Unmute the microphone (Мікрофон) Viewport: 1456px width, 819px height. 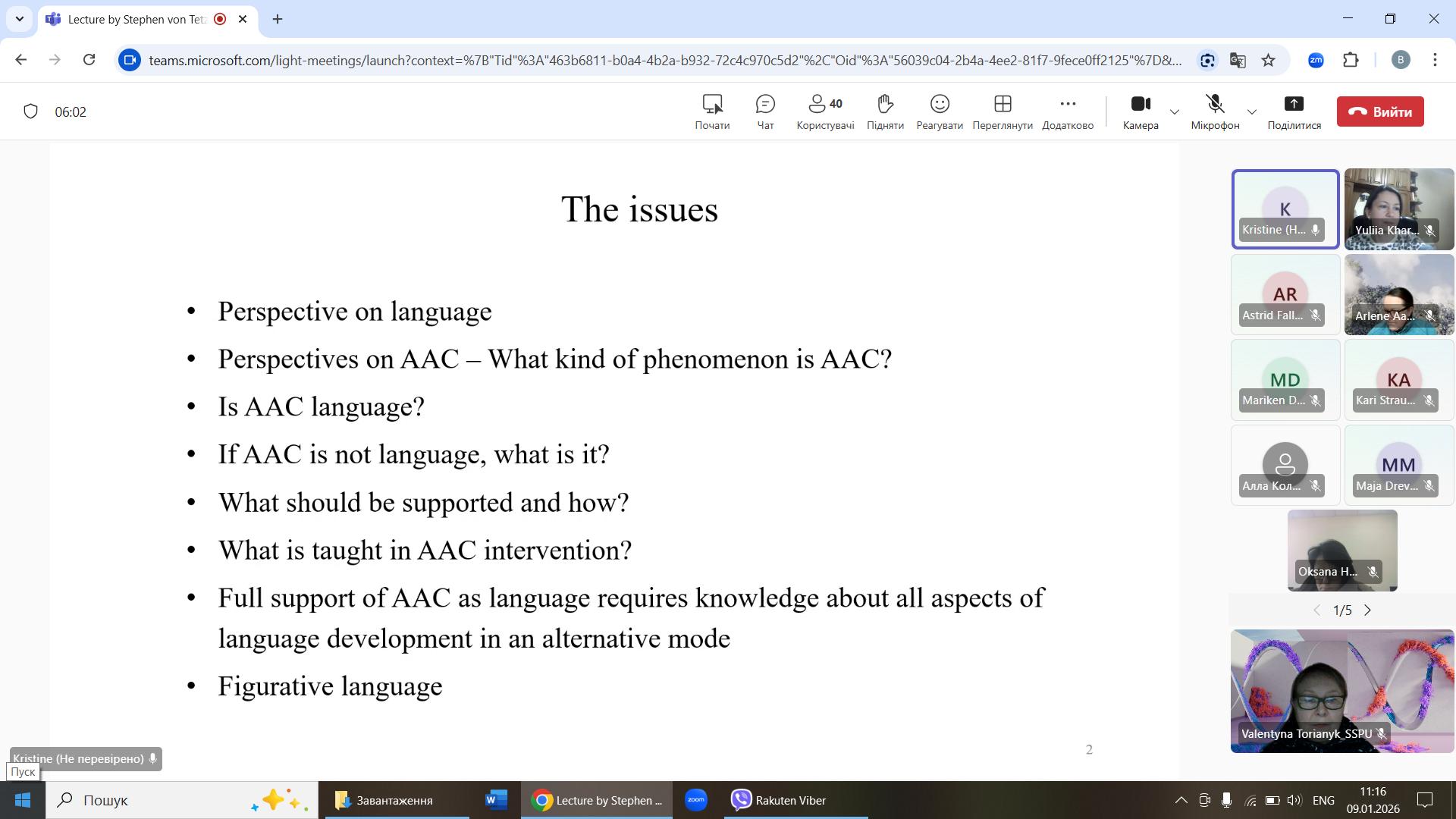(x=1214, y=111)
